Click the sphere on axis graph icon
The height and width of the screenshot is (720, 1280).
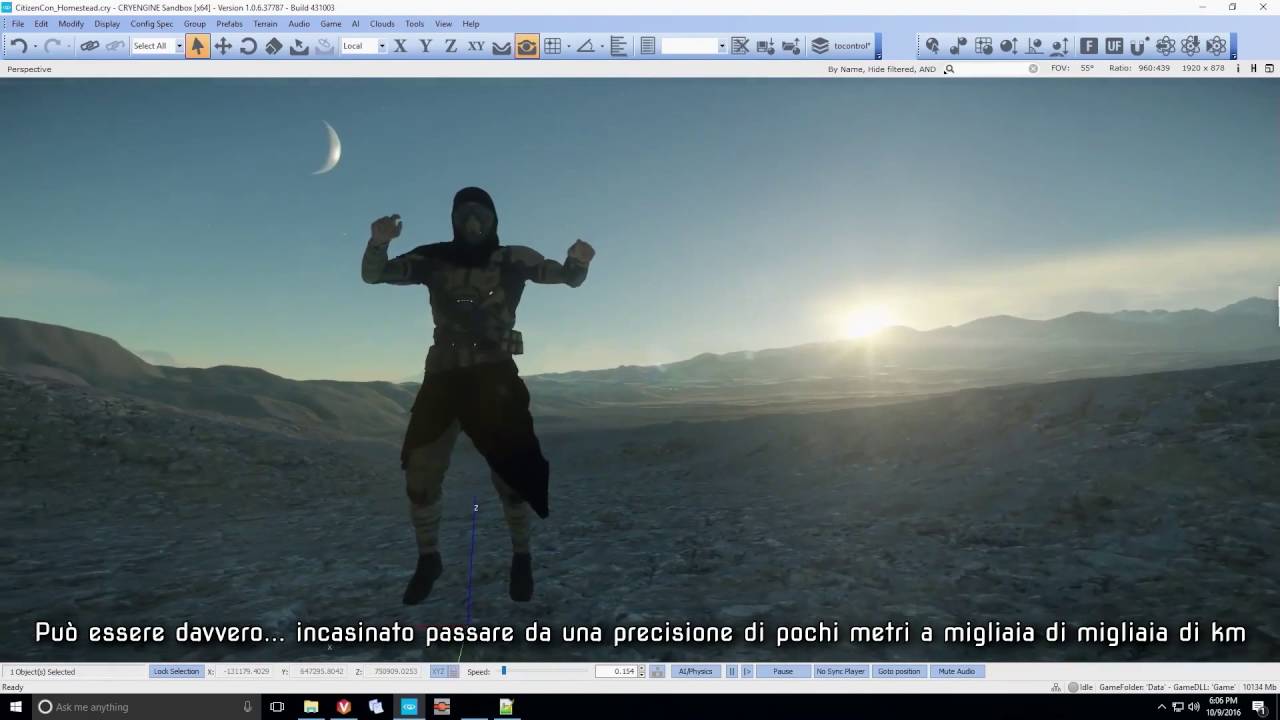1035,46
